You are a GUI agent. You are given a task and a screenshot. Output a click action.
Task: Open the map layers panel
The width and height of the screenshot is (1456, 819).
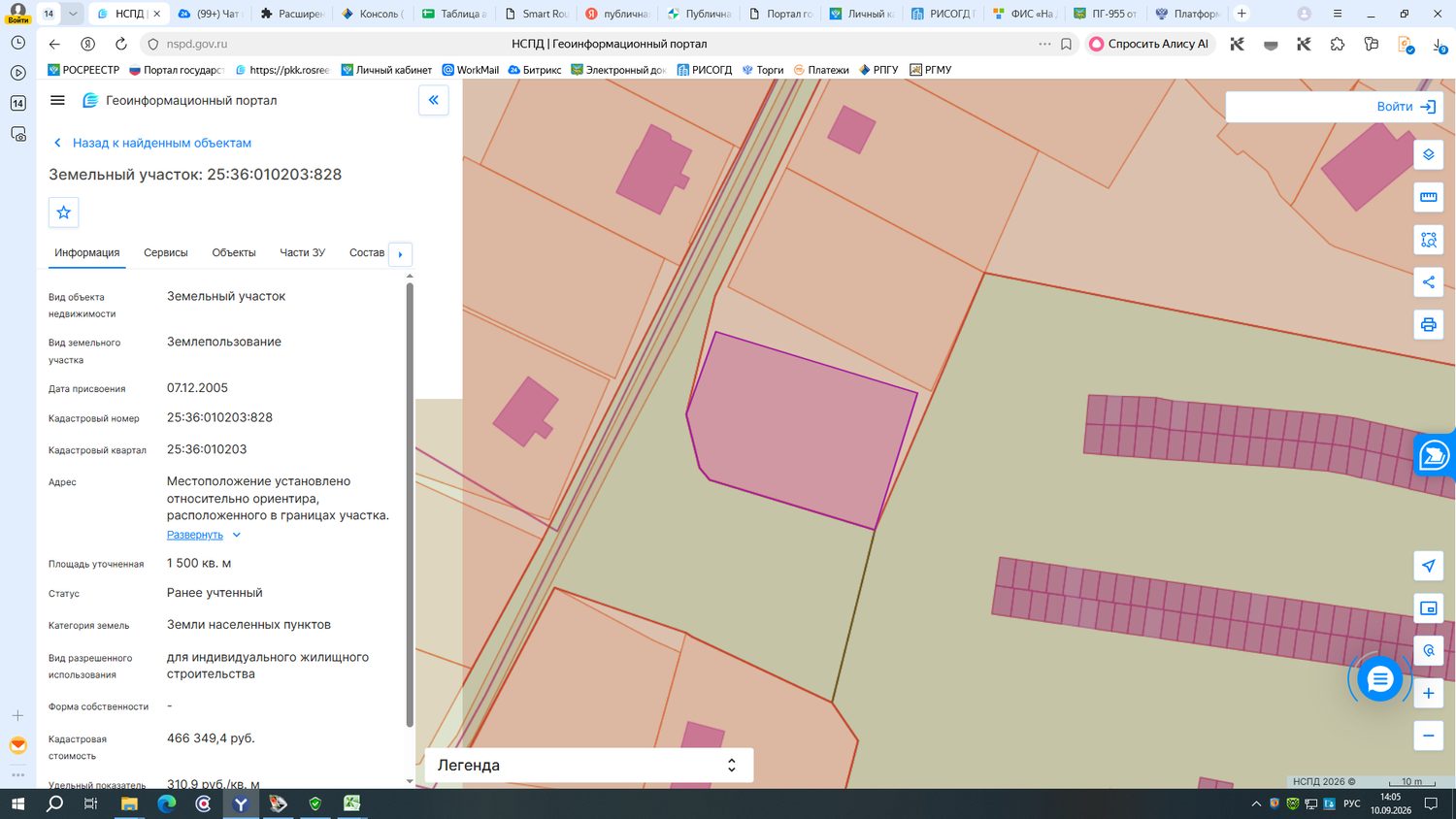click(1428, 154)
